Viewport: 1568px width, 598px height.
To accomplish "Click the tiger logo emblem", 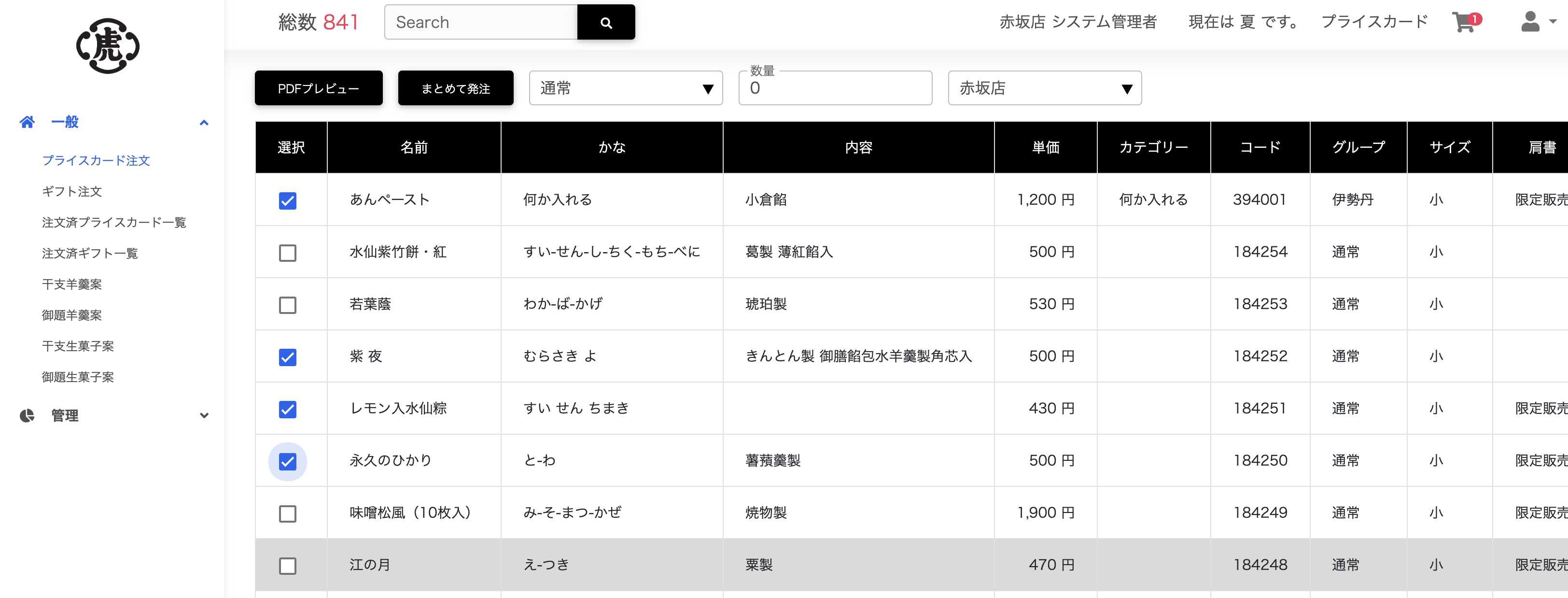I will point(108,46).
